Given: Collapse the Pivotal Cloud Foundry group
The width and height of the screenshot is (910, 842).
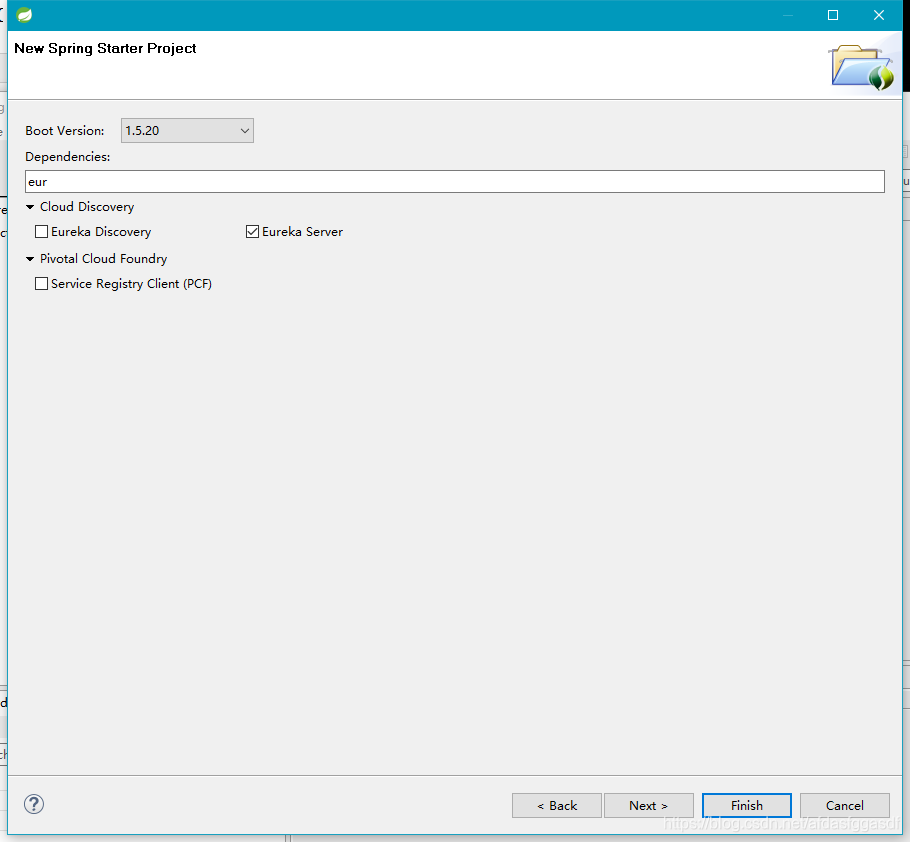Looking at the screenshot, I should click(x=30, y=259).
